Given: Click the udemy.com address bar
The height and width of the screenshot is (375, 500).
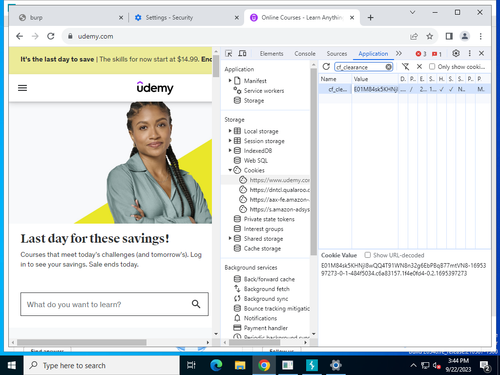Looking at the screenshot, I should coord(233,36).
